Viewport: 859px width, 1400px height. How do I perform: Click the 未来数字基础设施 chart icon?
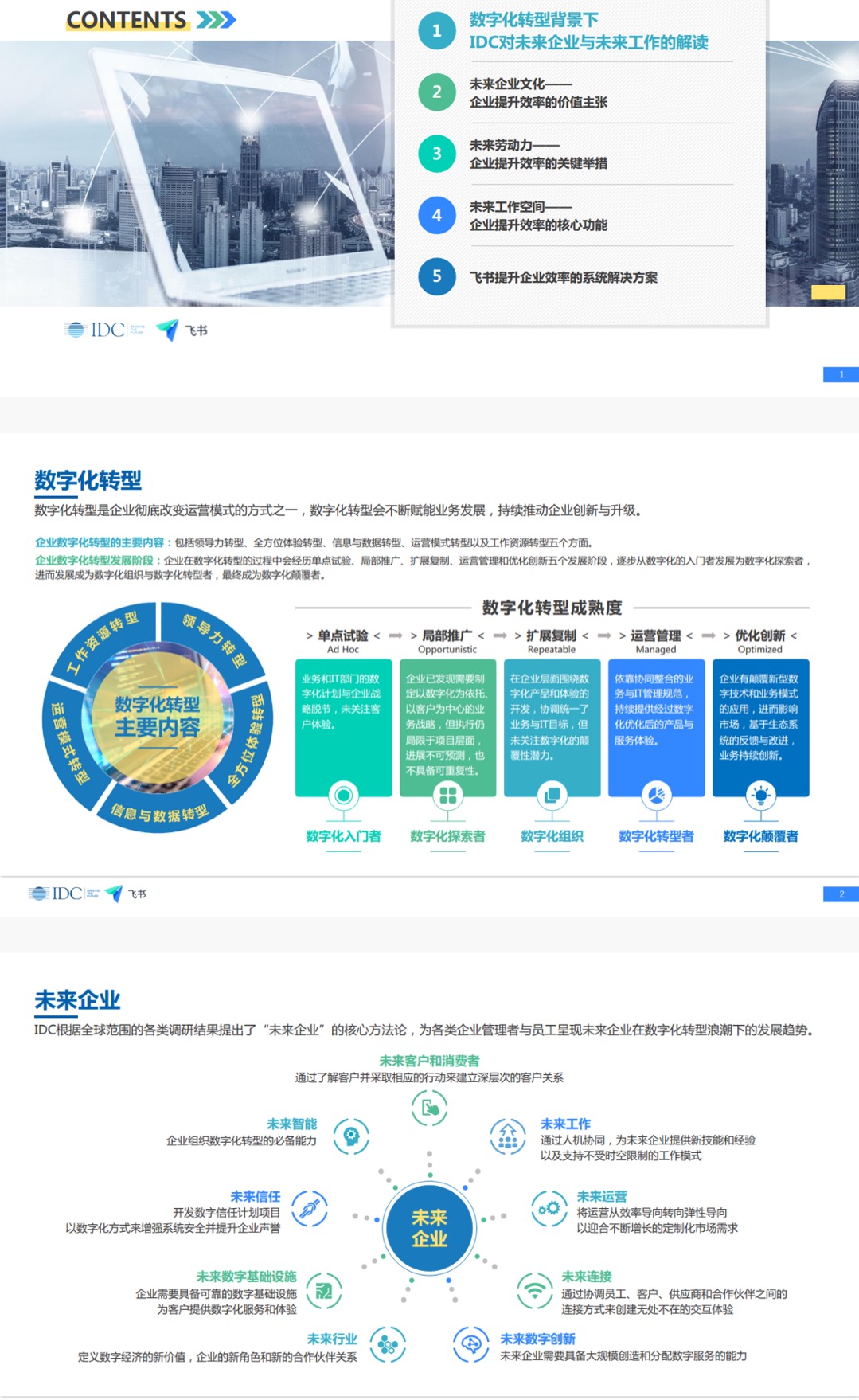(x=324, y=1291)
